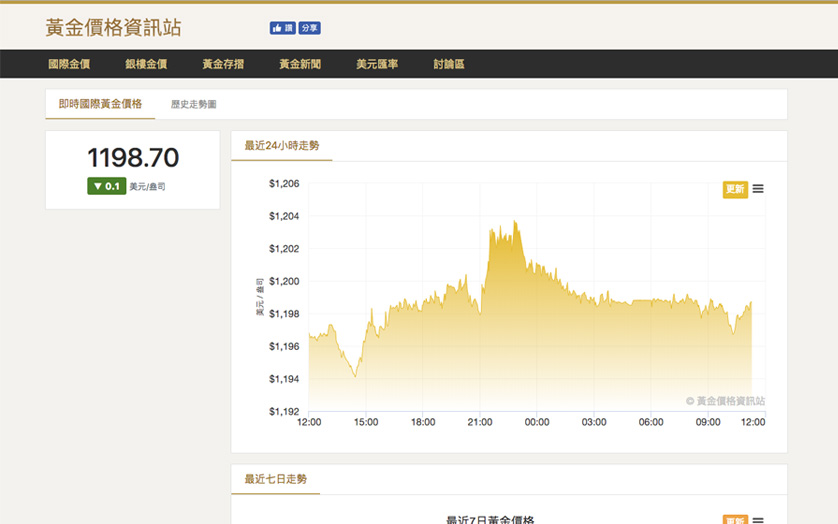Open the 國際金價 navigation menu item

tap(69, 64)
